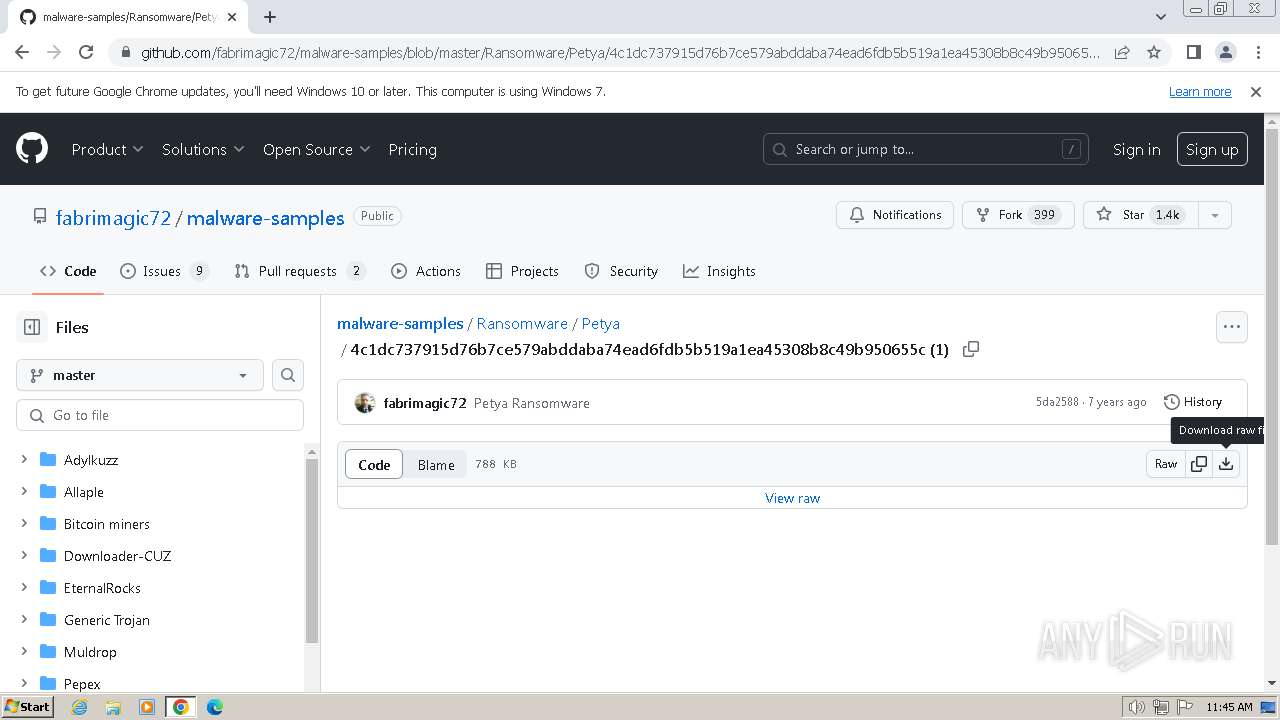Click Sign in
Viewport: 1280px width, 720px height.
click(x=1137, y=149)
